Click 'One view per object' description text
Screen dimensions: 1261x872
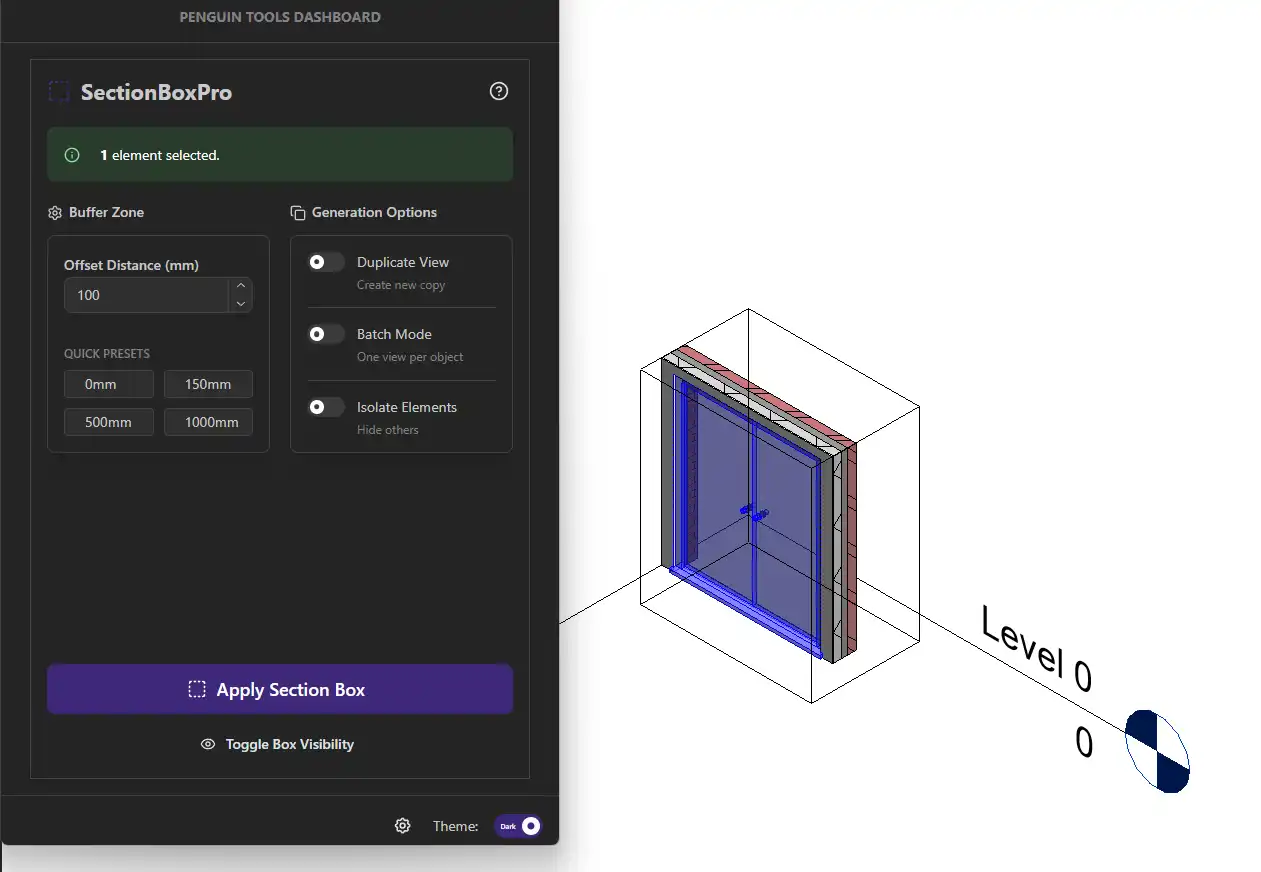(x=410, y=357)
